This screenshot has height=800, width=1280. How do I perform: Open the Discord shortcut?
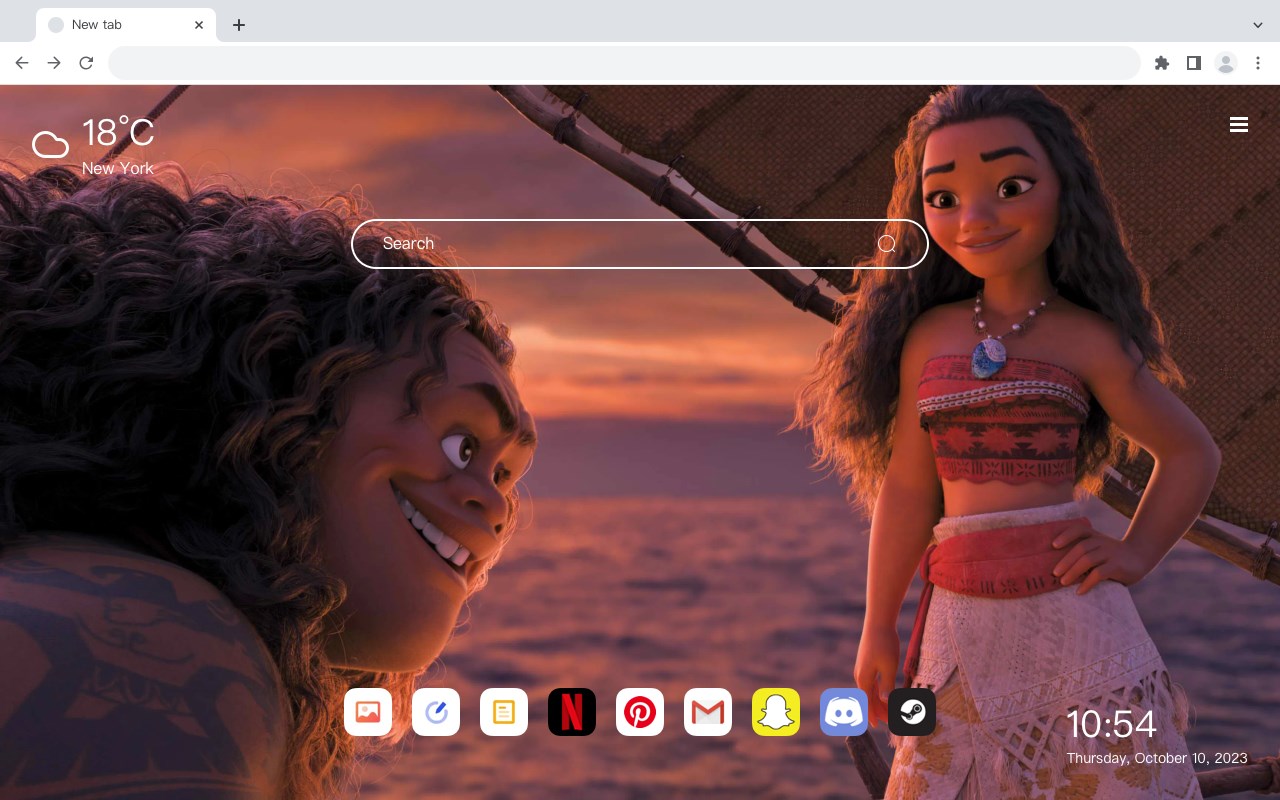pos(844,712)
